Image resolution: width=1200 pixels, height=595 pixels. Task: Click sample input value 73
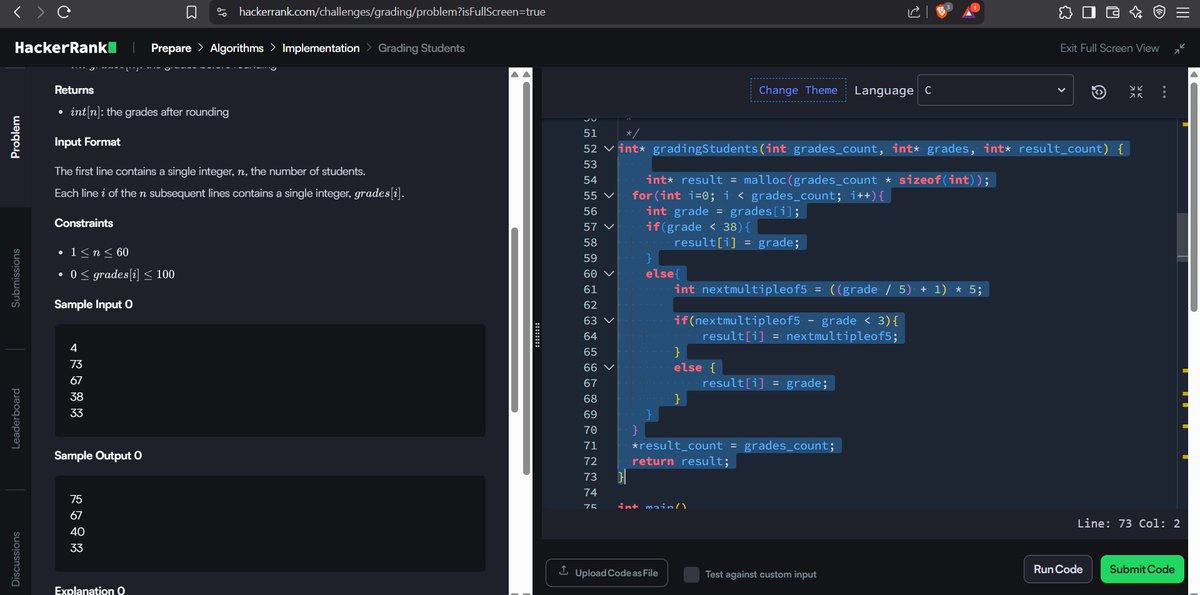click(76, 364)
